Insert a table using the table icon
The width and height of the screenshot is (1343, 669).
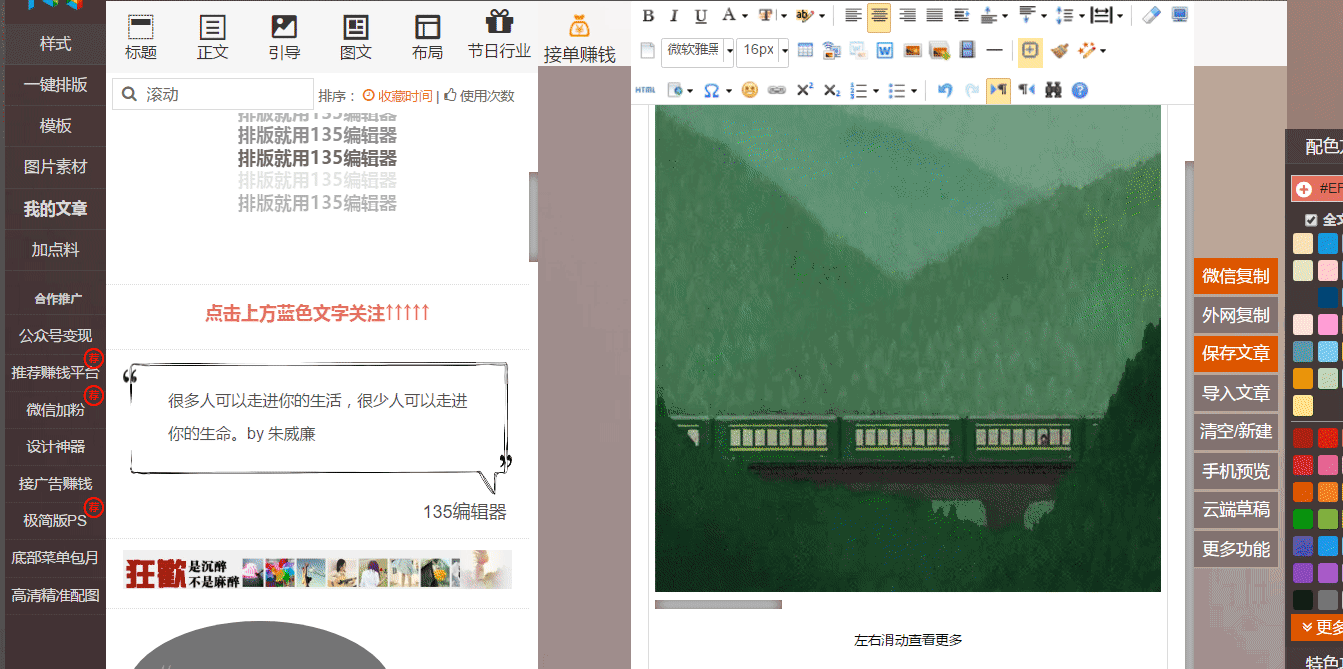(805, 50)
